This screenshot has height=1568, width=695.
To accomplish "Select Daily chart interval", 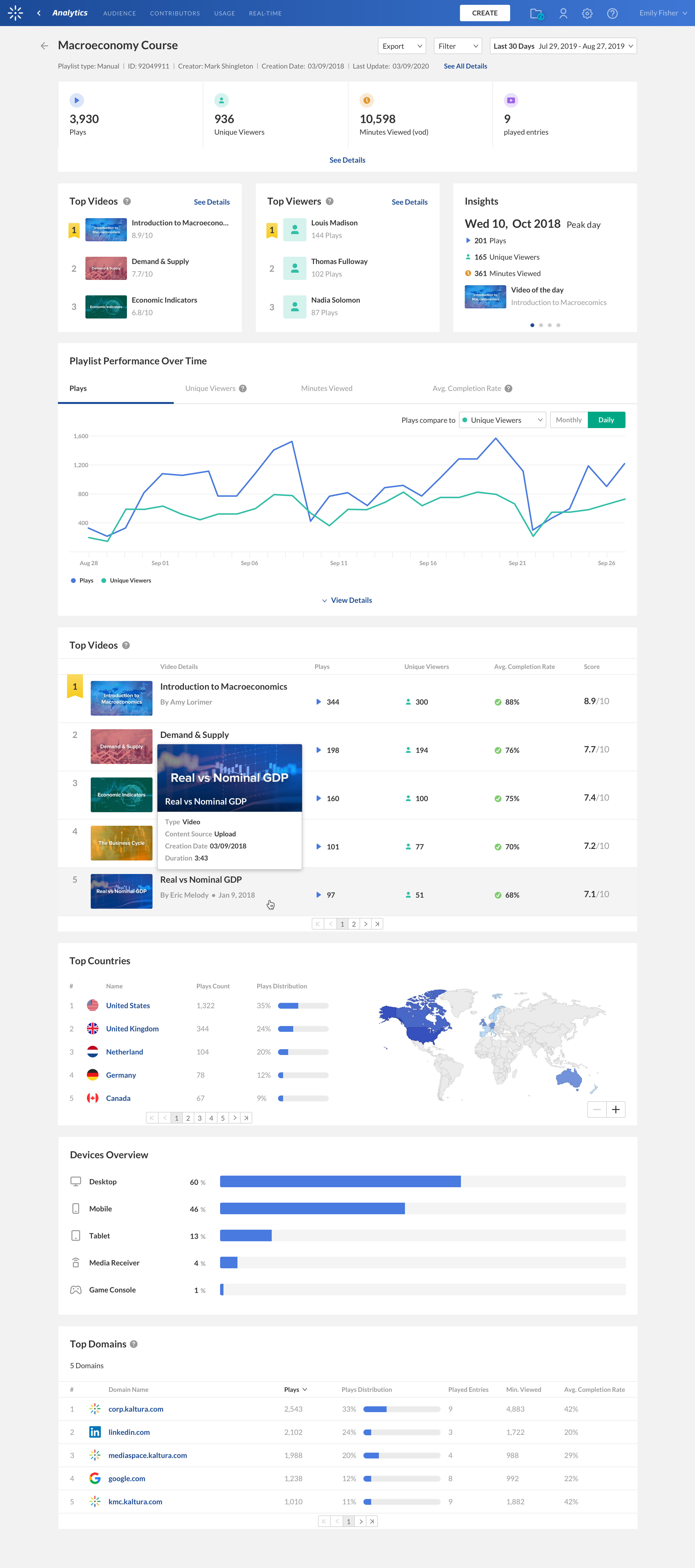I will (x=606, y=420).
